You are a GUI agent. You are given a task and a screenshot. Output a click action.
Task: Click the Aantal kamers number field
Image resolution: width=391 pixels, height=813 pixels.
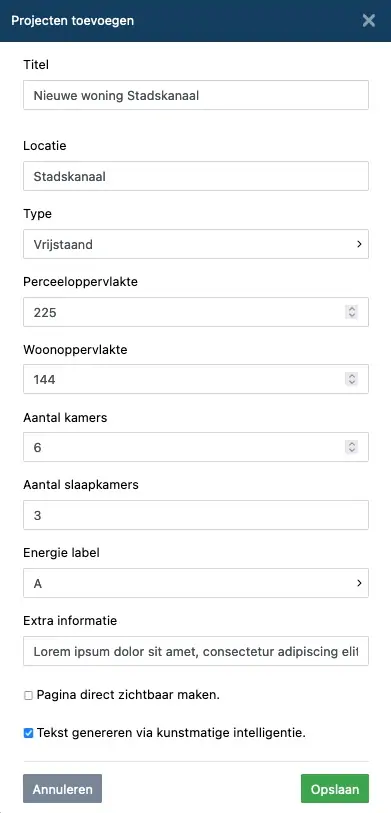click(x=196, y=447)
